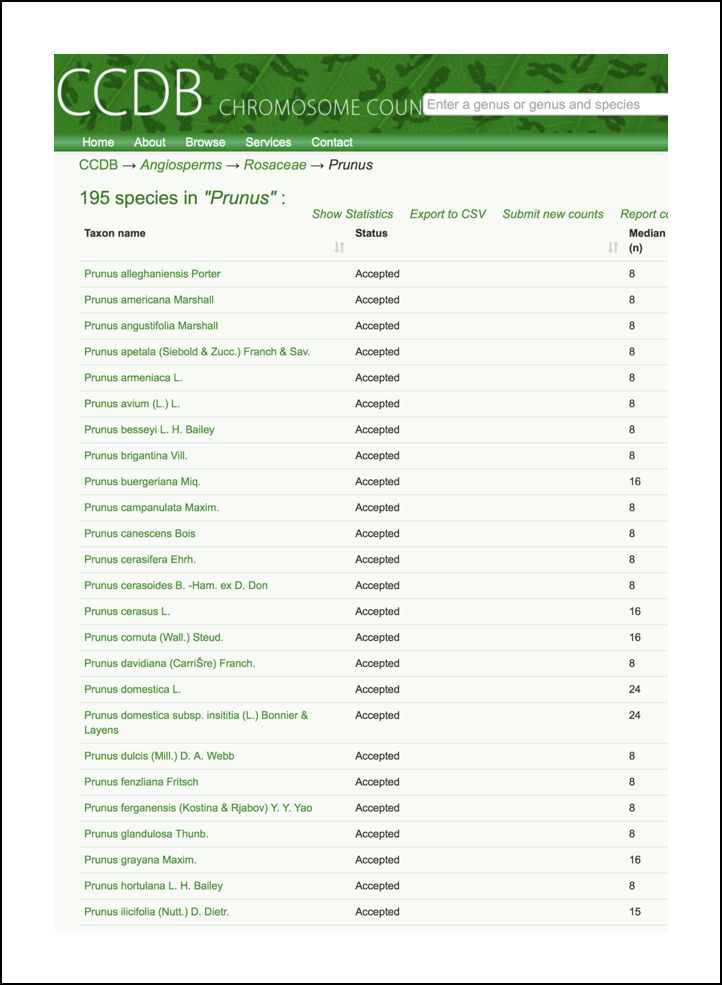Open Prunus armeniaca L. entry

pyautogui.click(x=133, y=378)
